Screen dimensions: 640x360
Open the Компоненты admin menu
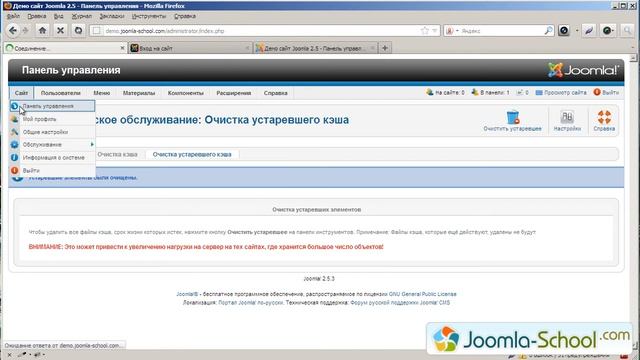186,93
